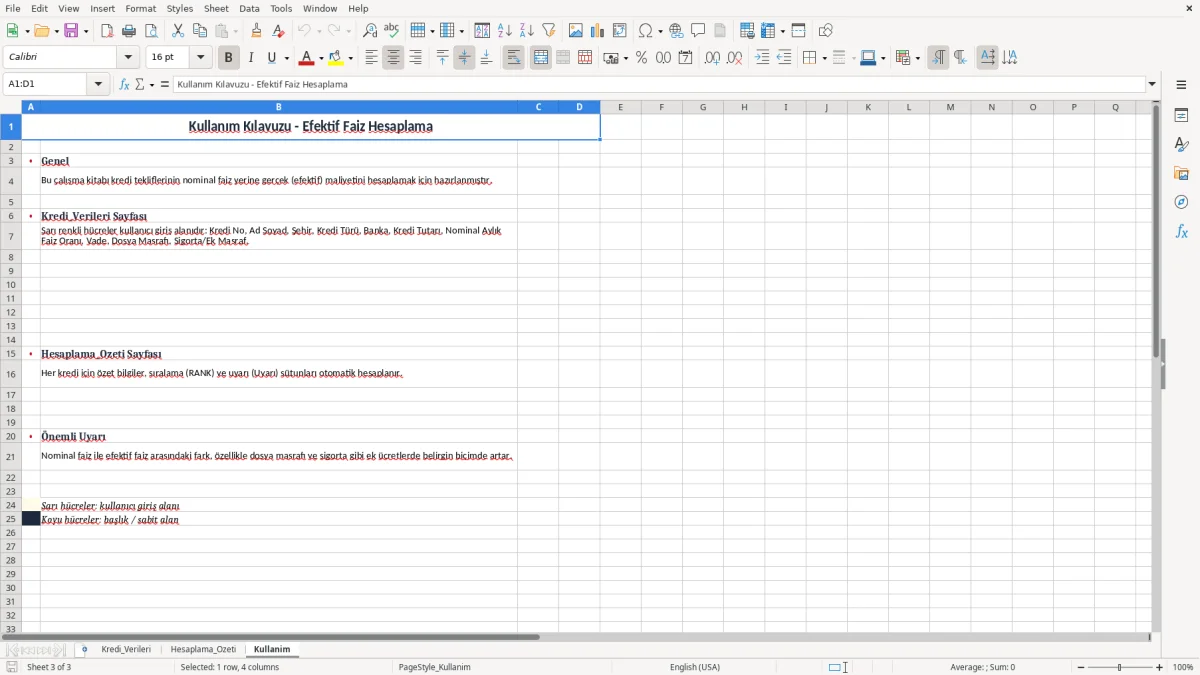Screen dimensions: 1200x675
Task: Expand the Name Box dropdown
Action: [x=99, y=84]
